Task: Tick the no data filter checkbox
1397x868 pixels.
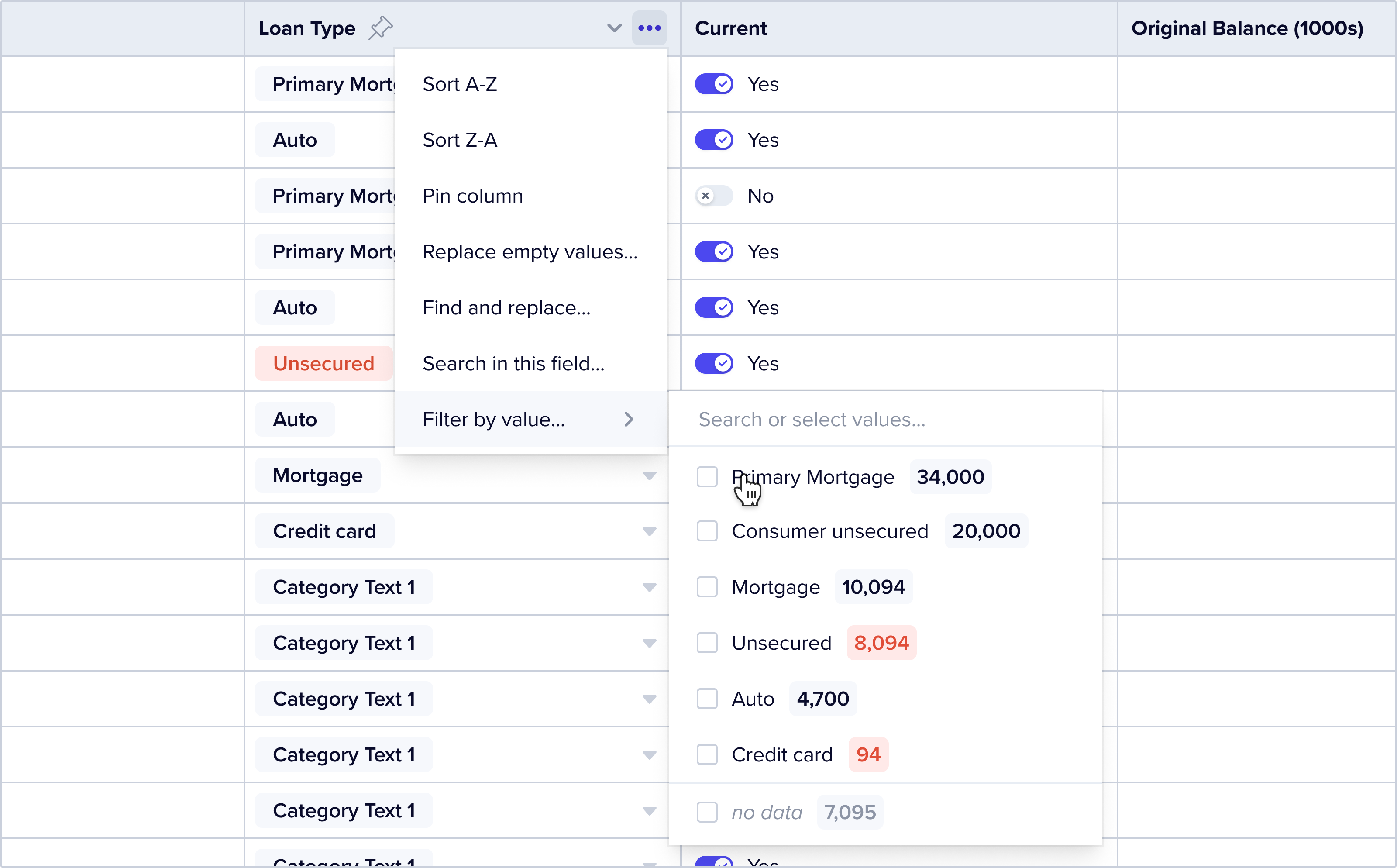Action: coord(706,812)
